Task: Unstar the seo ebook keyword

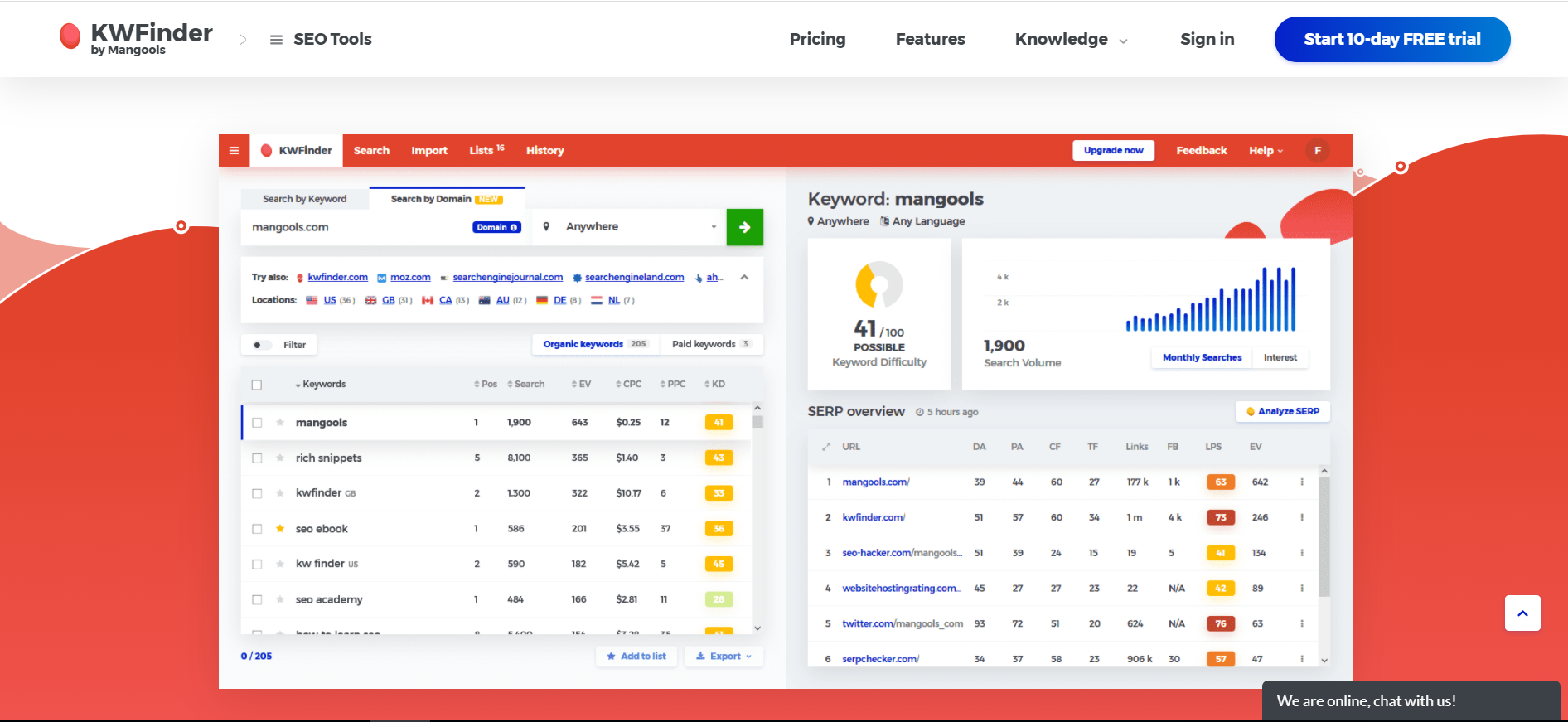Action: click(280, 528)
